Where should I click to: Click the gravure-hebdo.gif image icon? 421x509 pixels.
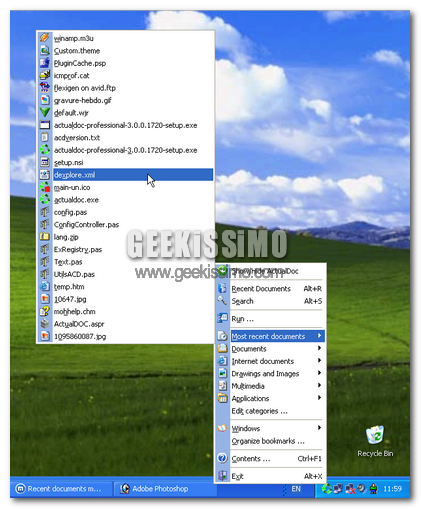click(45, 100)
